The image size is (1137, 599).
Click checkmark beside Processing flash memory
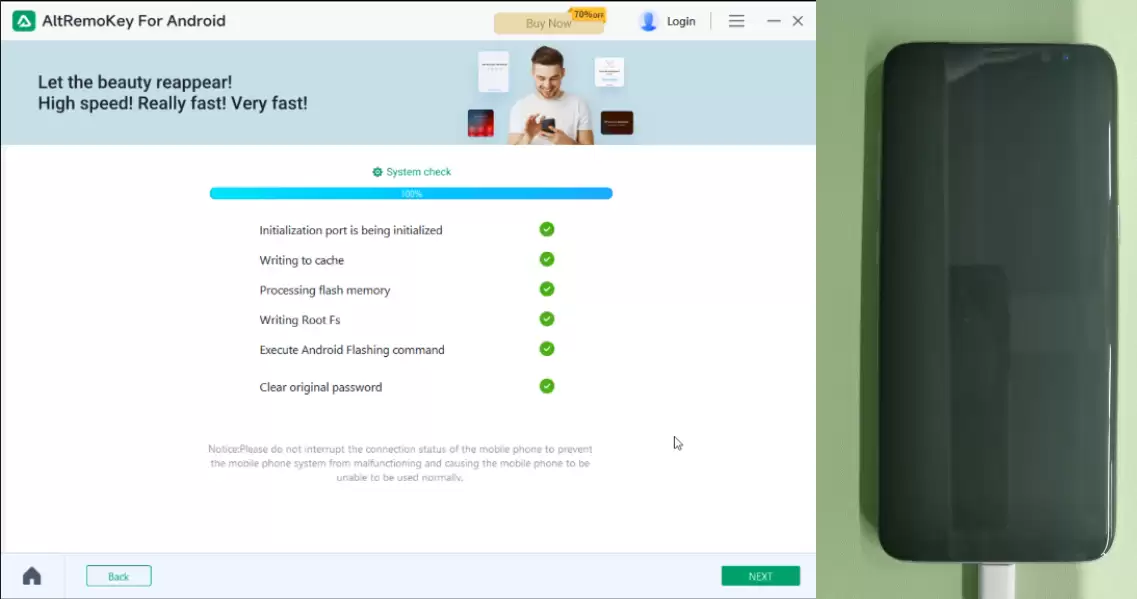coord(547,289)
